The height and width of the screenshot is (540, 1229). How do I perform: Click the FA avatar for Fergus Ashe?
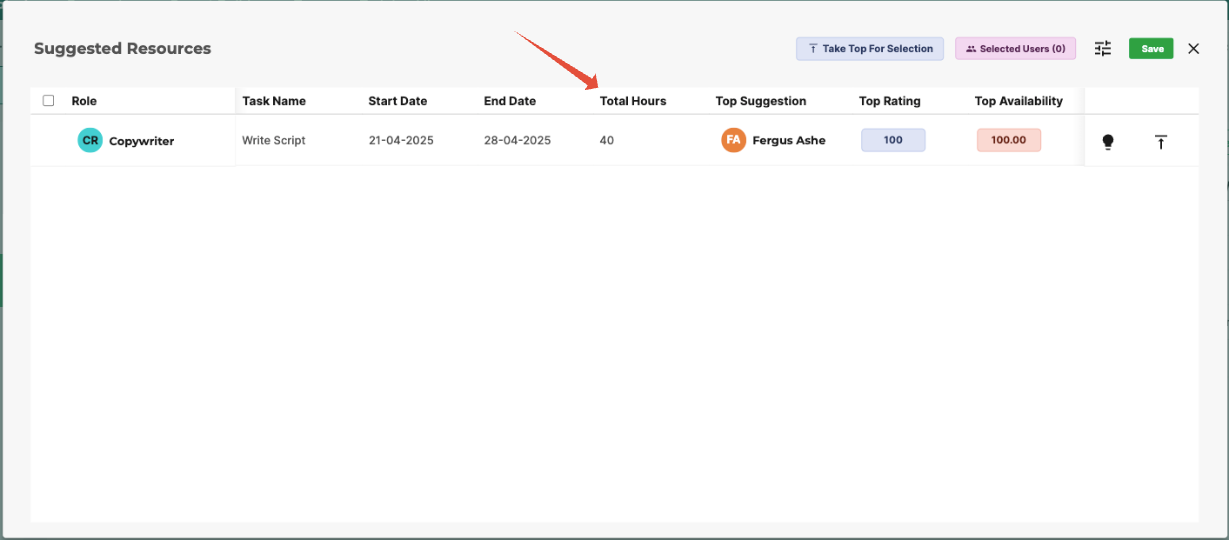[x=733, y=140]
